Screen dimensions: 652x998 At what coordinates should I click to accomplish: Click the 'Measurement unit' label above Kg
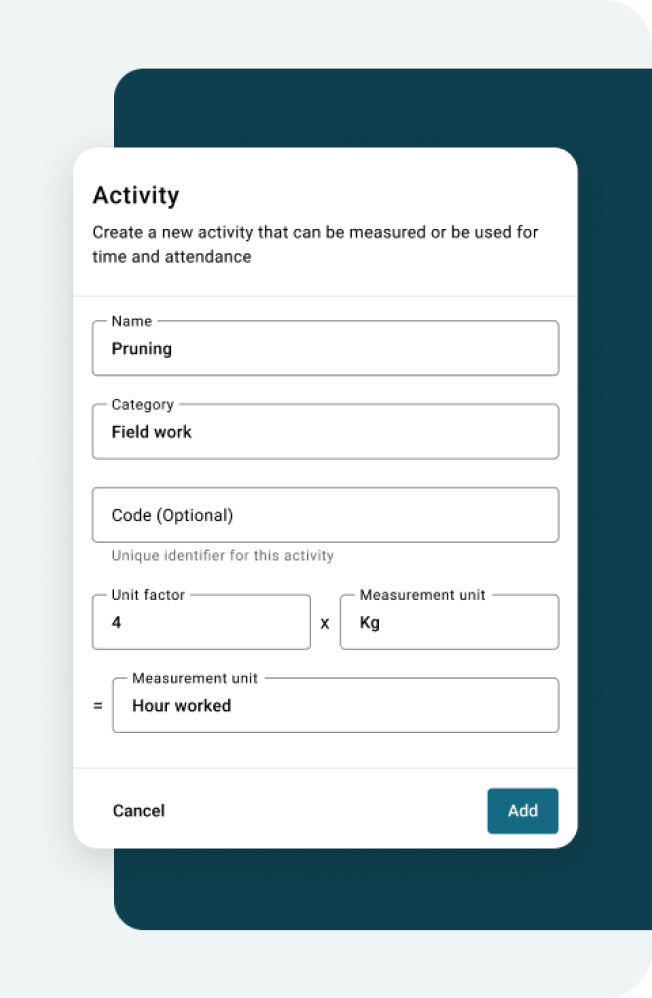pyautogui.click(x=422, y=595)
